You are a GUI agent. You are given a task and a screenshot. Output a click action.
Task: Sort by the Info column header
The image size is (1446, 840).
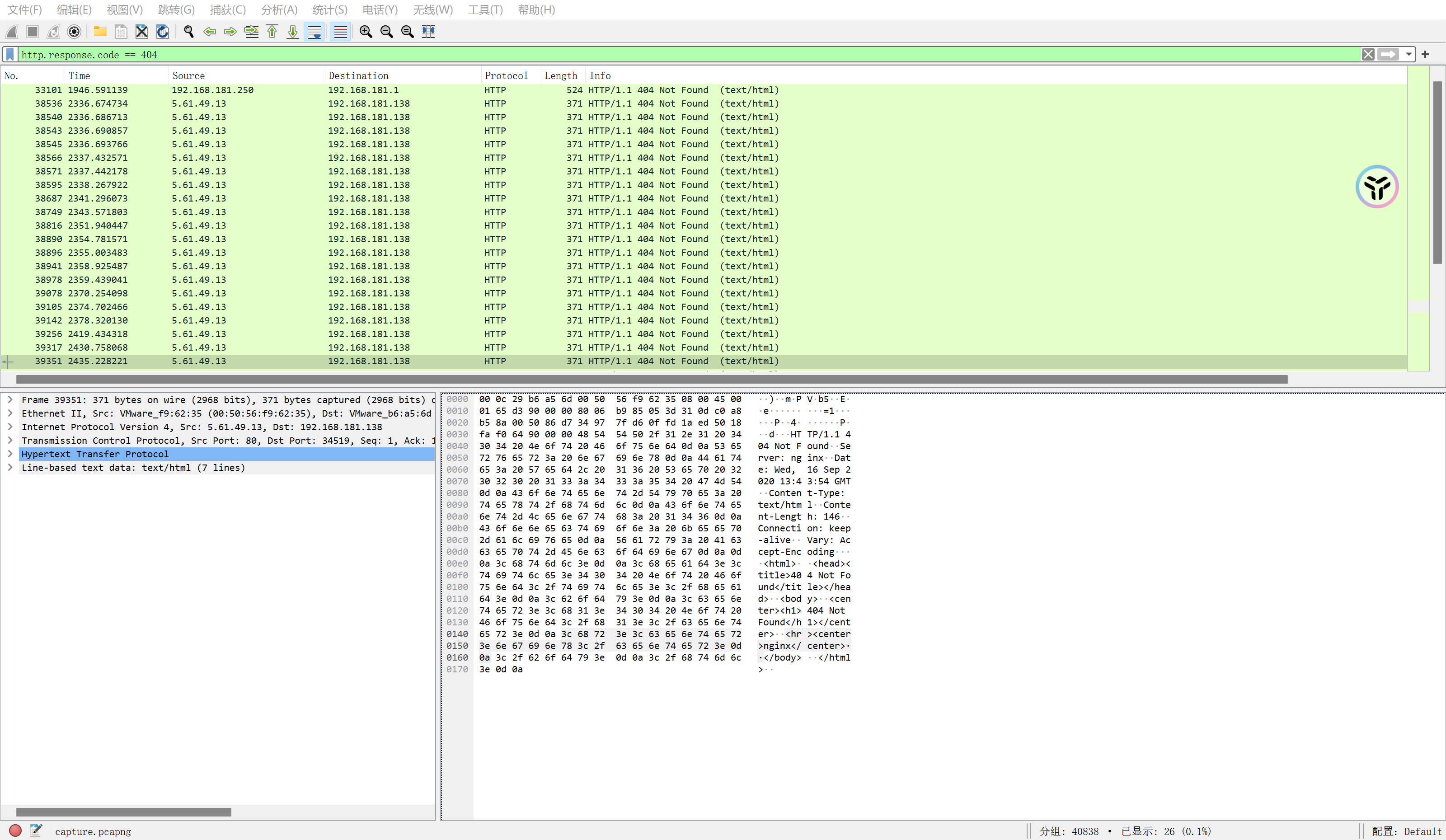996,76
